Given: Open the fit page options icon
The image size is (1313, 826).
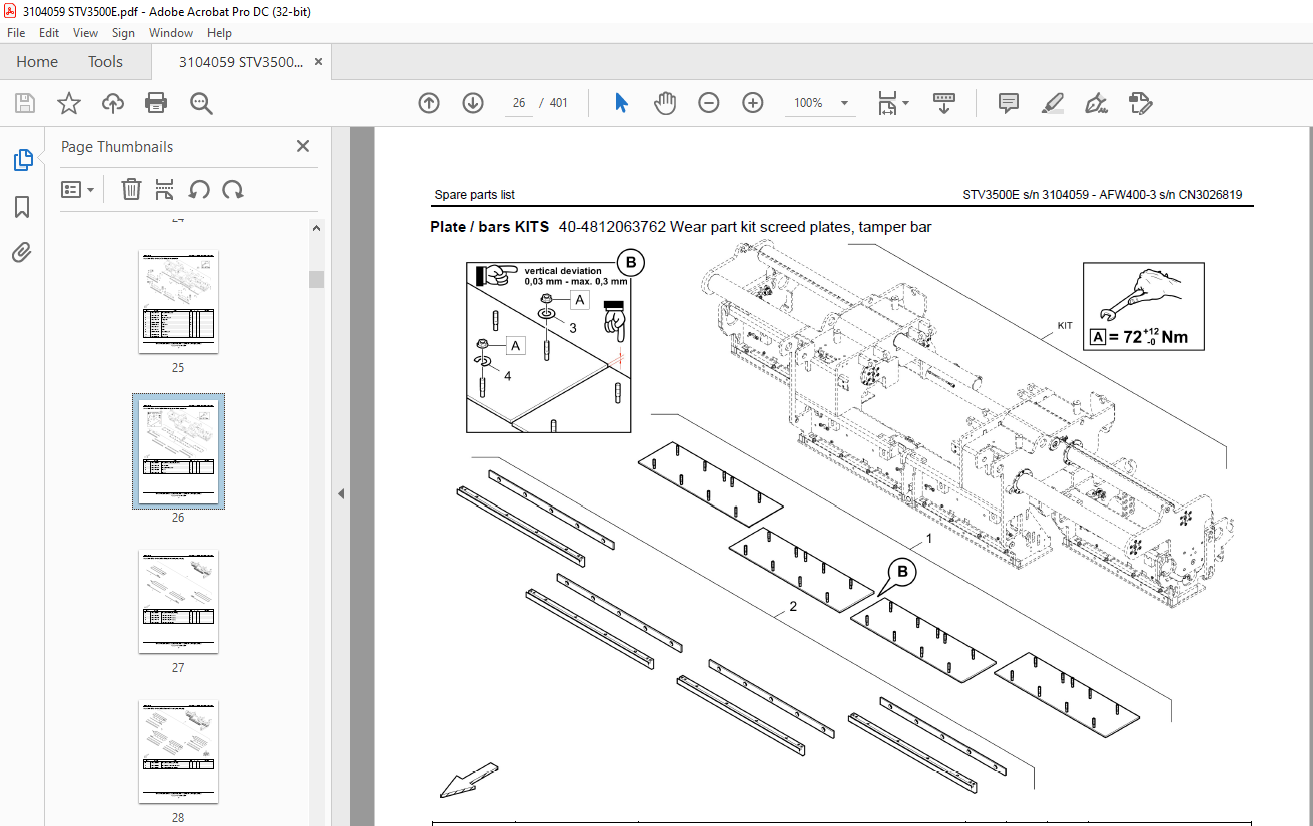Looking at the screenshot, I should (887, 103).
